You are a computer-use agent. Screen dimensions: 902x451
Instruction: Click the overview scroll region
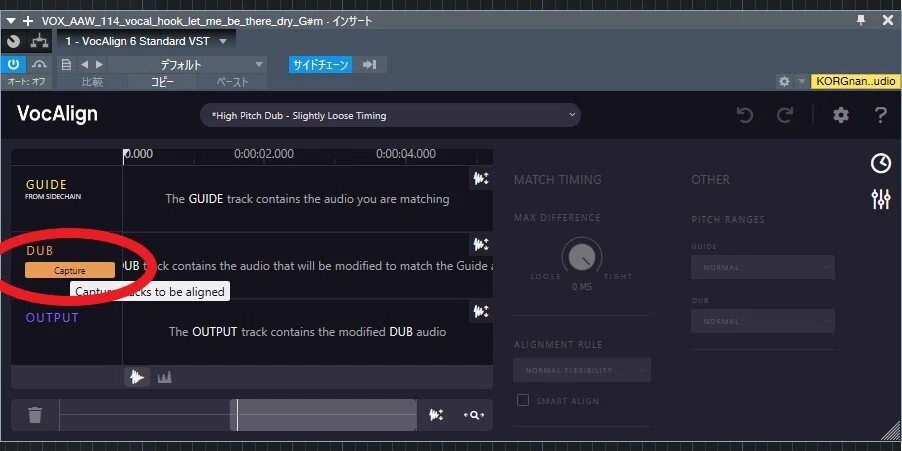click(x=323, y=415)
